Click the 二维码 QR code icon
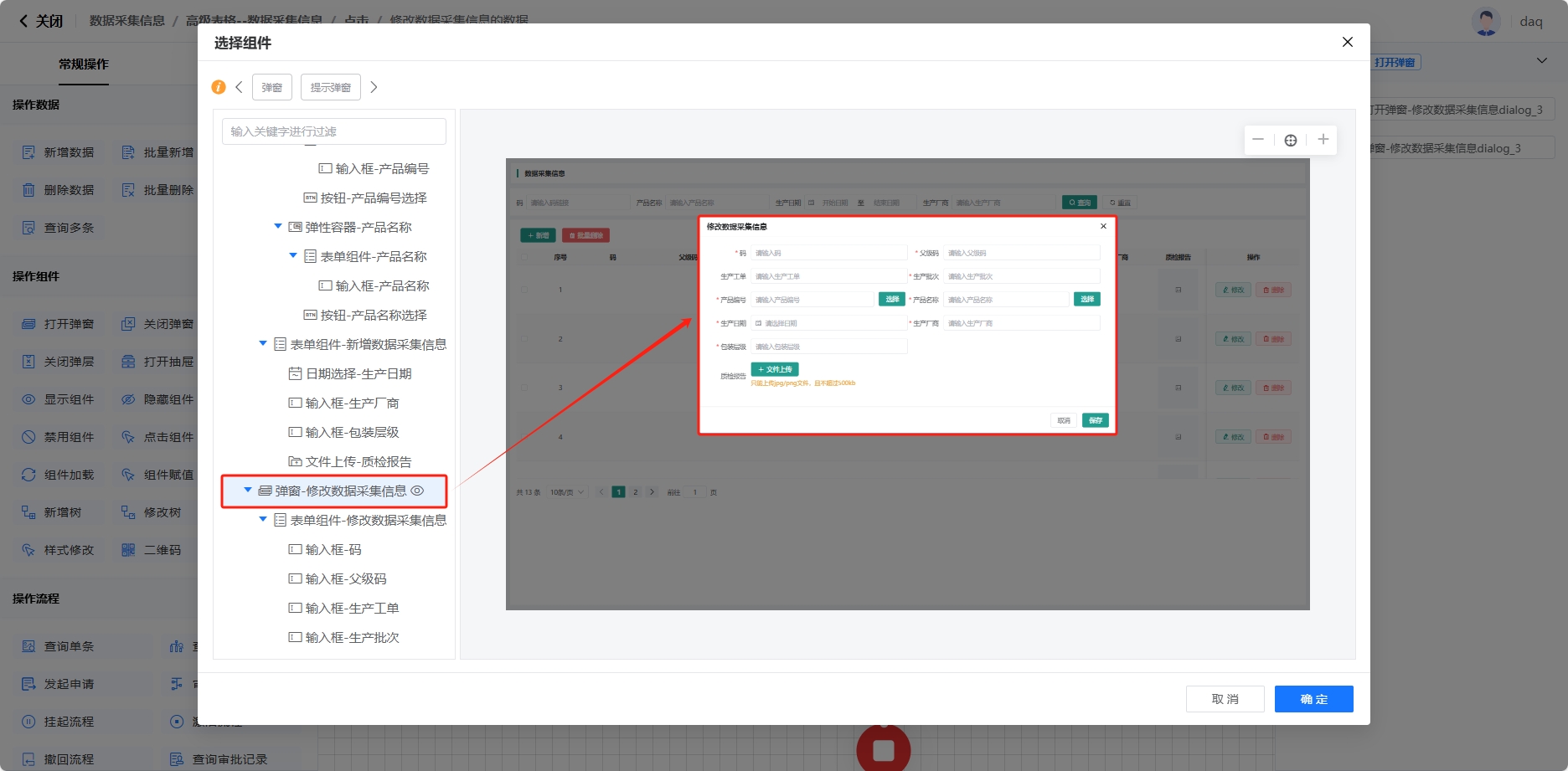The height and width of the screenshot is (771, 1568). [128, 550]
